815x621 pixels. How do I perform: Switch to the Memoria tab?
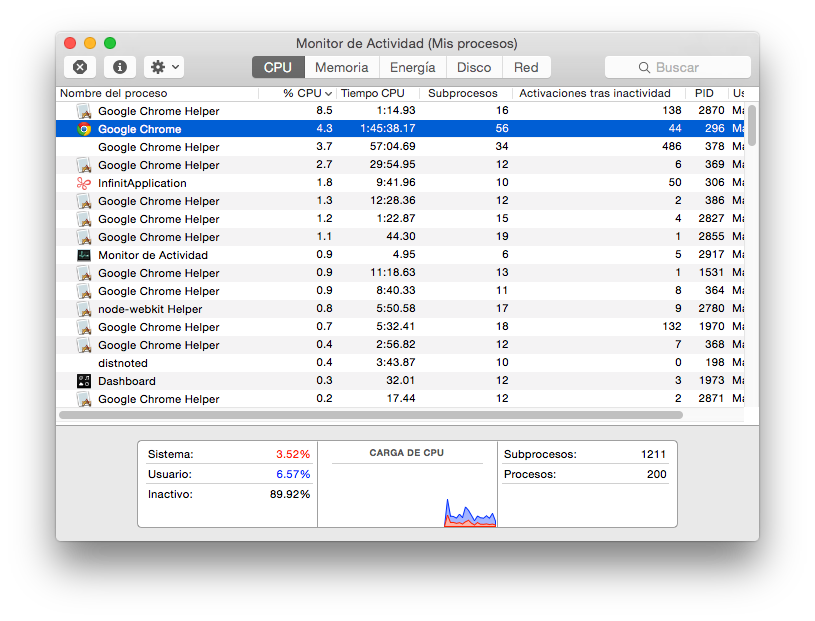(x=341, y=67)
